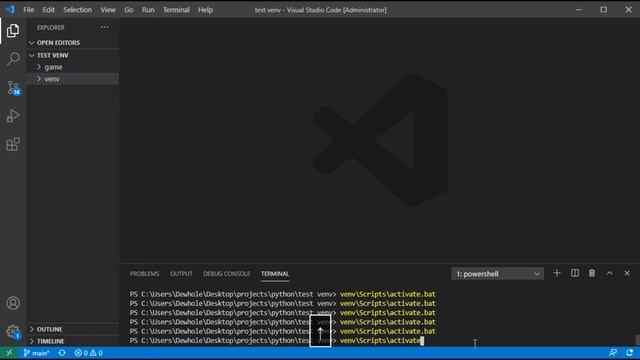Collapse the TEST VENV folder section
Viewport: 640px width, 360px height.
[73, 55]
